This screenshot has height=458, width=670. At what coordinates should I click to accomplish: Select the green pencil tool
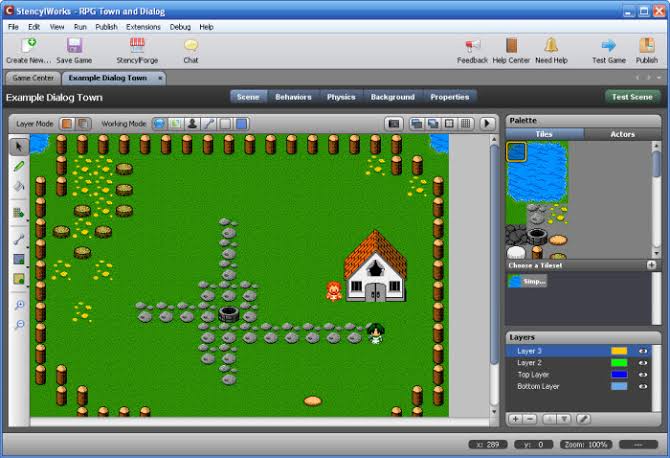point(19,166)
